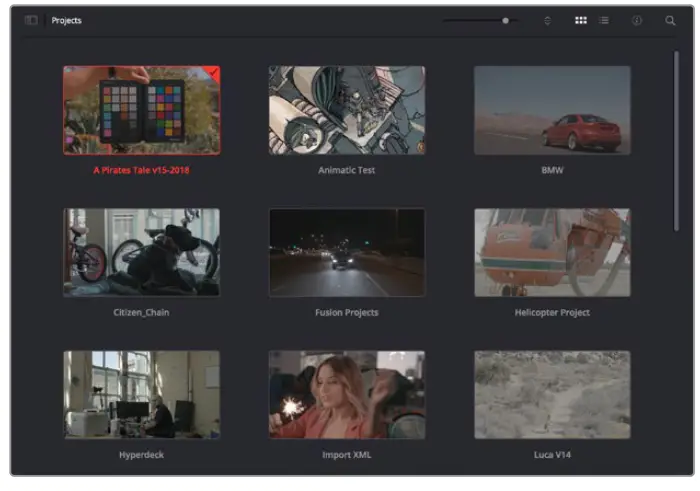Image resolution: width=700 pixels, height=491 pixels.
Task: Click the Projects panel title
Action: pyautogui.click(x=67, y=21)
